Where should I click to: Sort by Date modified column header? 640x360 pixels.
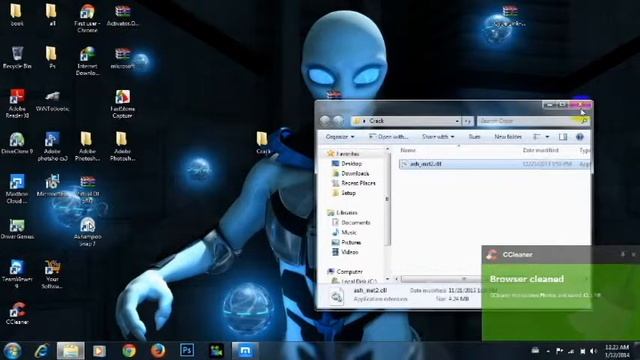point(540,150)
